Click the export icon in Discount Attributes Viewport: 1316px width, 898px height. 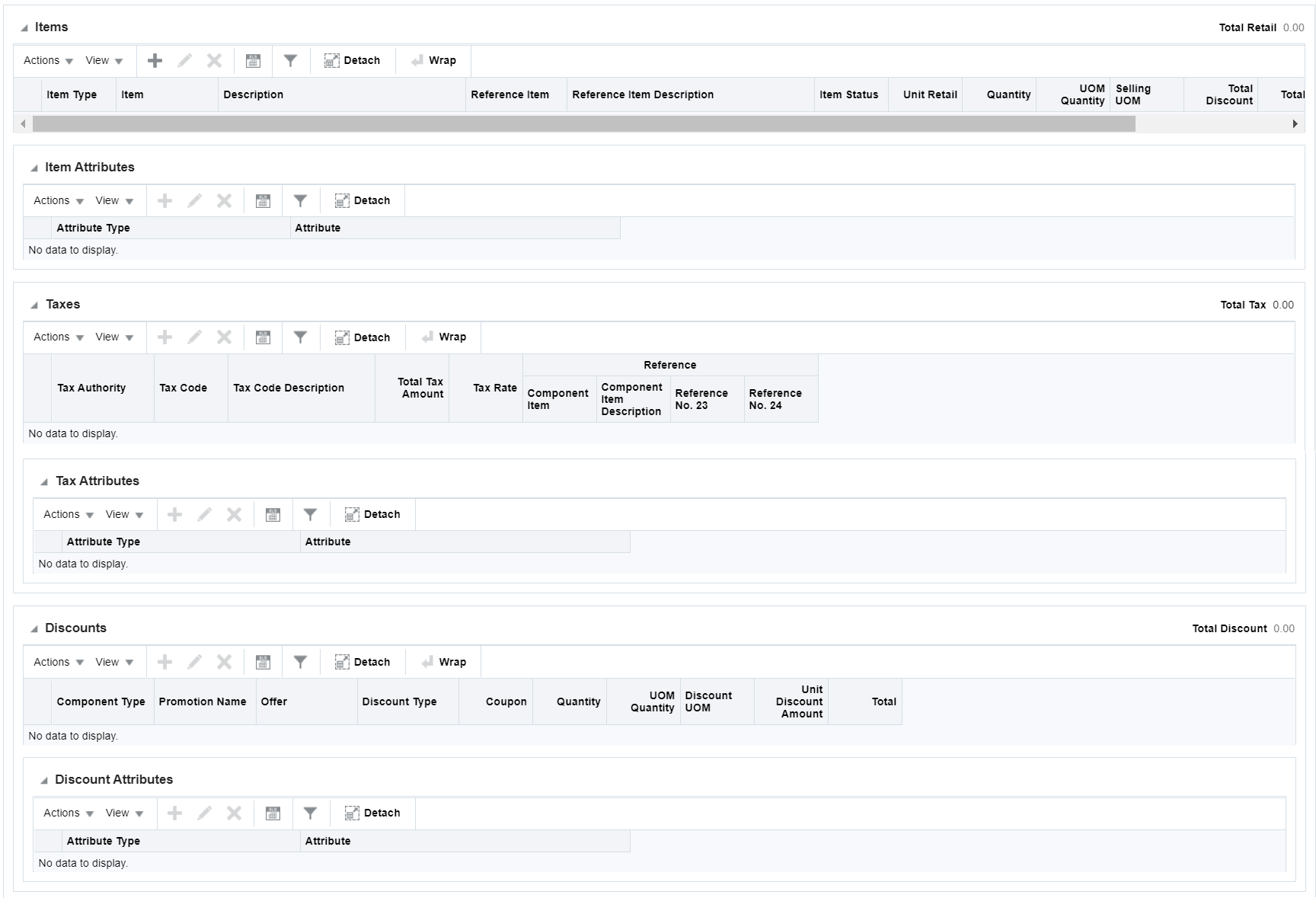pyautogui.click(x=273, y=813)
